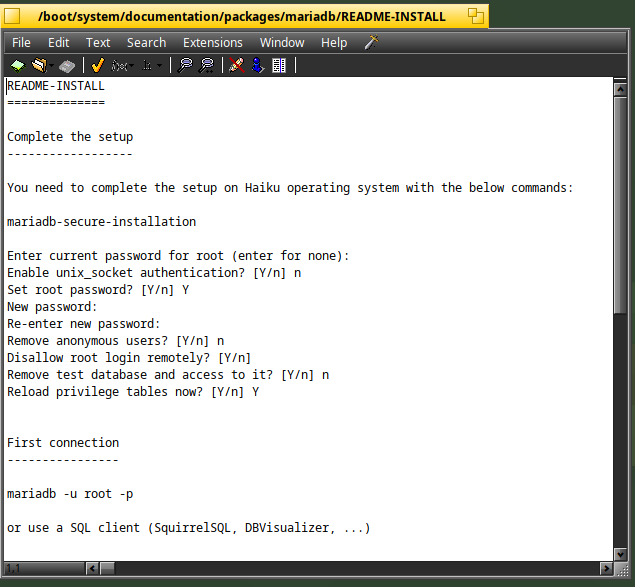Toggle the soft wrap columns icon
Viewport: 635px width, 587px height.
pyautogui.click(x=279, y=65)
